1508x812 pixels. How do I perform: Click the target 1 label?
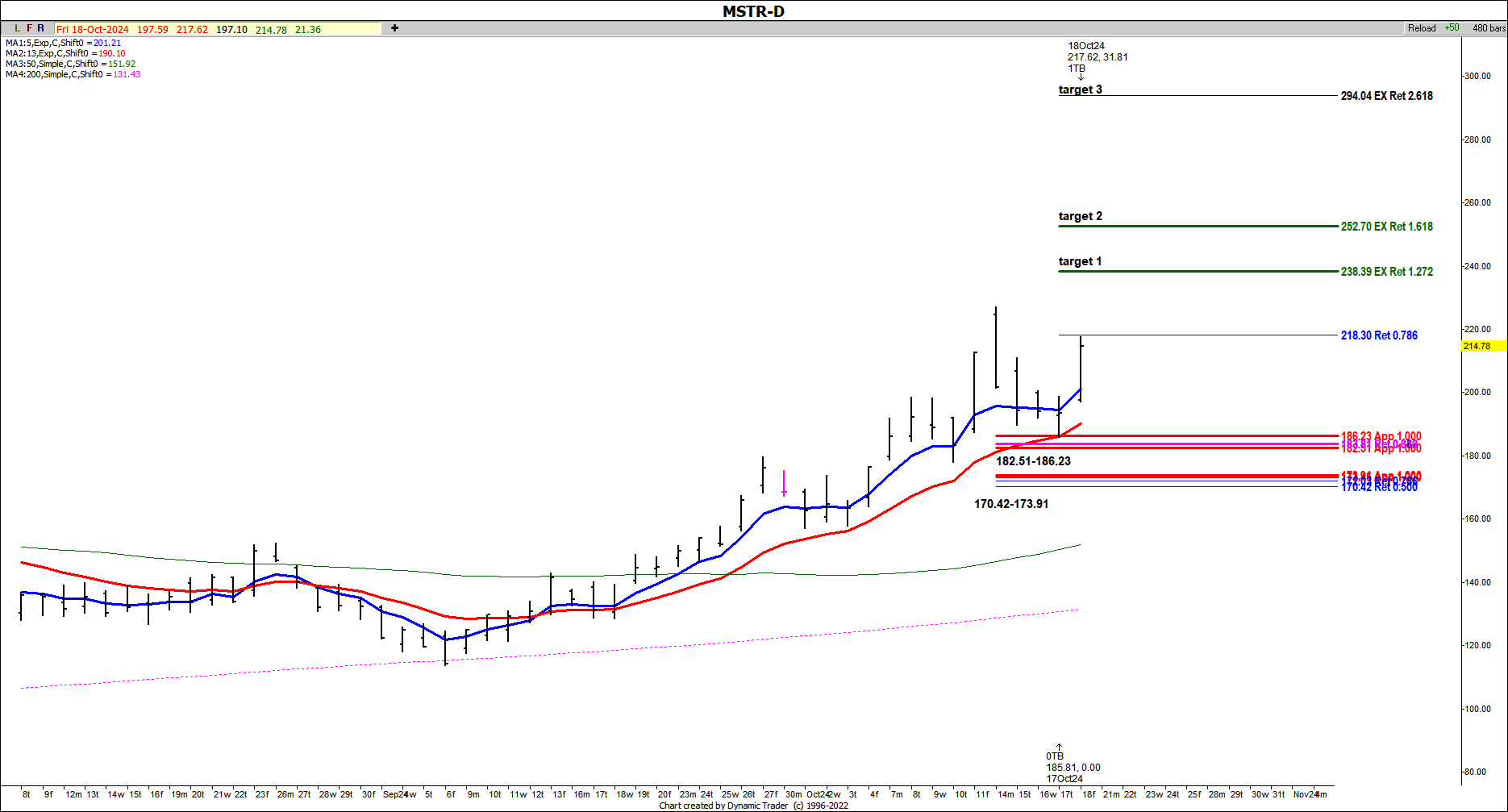(1080, 261)
